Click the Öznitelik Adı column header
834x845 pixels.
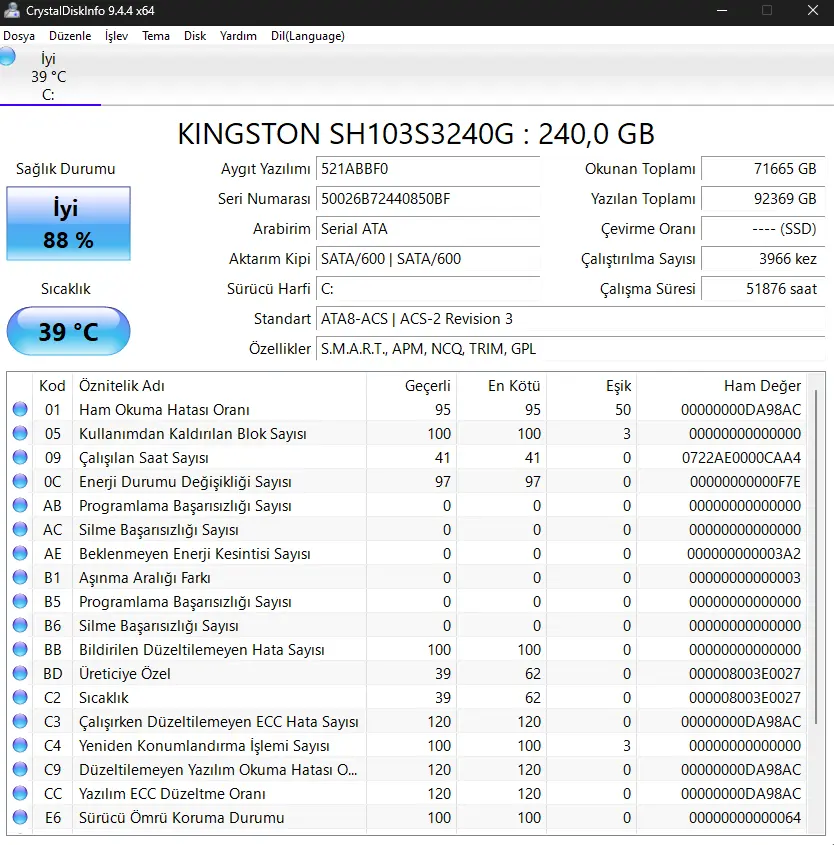(219, 386)
